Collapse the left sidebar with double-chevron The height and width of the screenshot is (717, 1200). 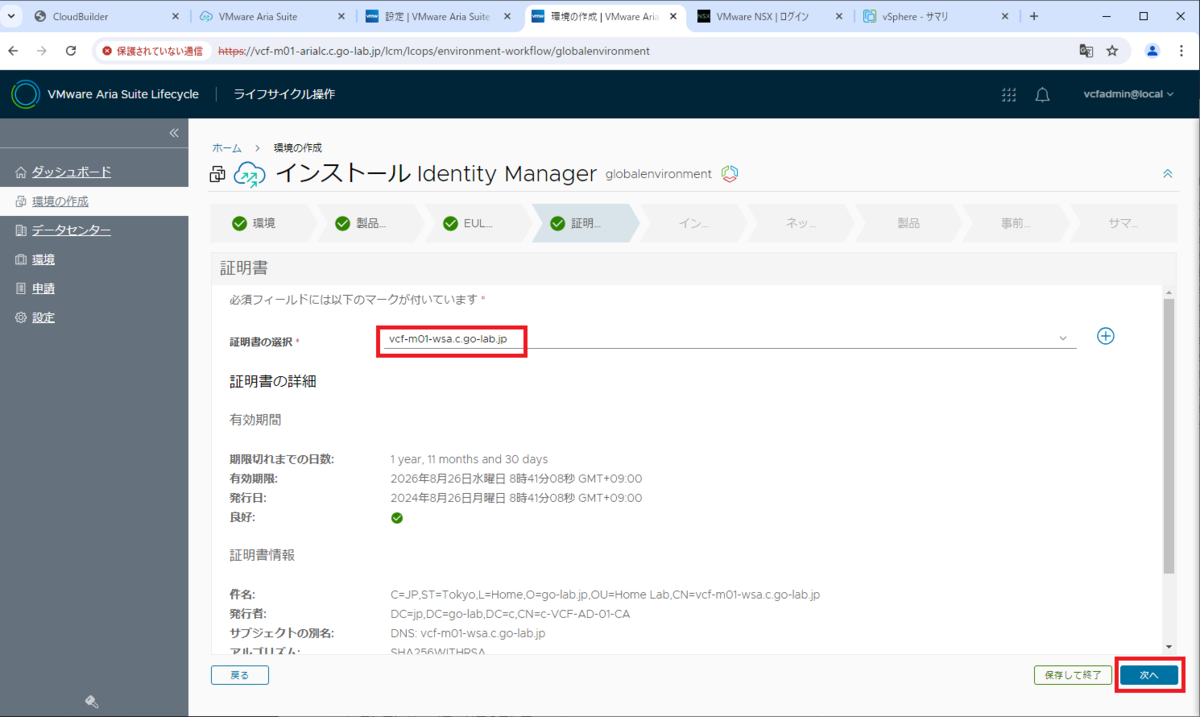click(x=173, y=133)
